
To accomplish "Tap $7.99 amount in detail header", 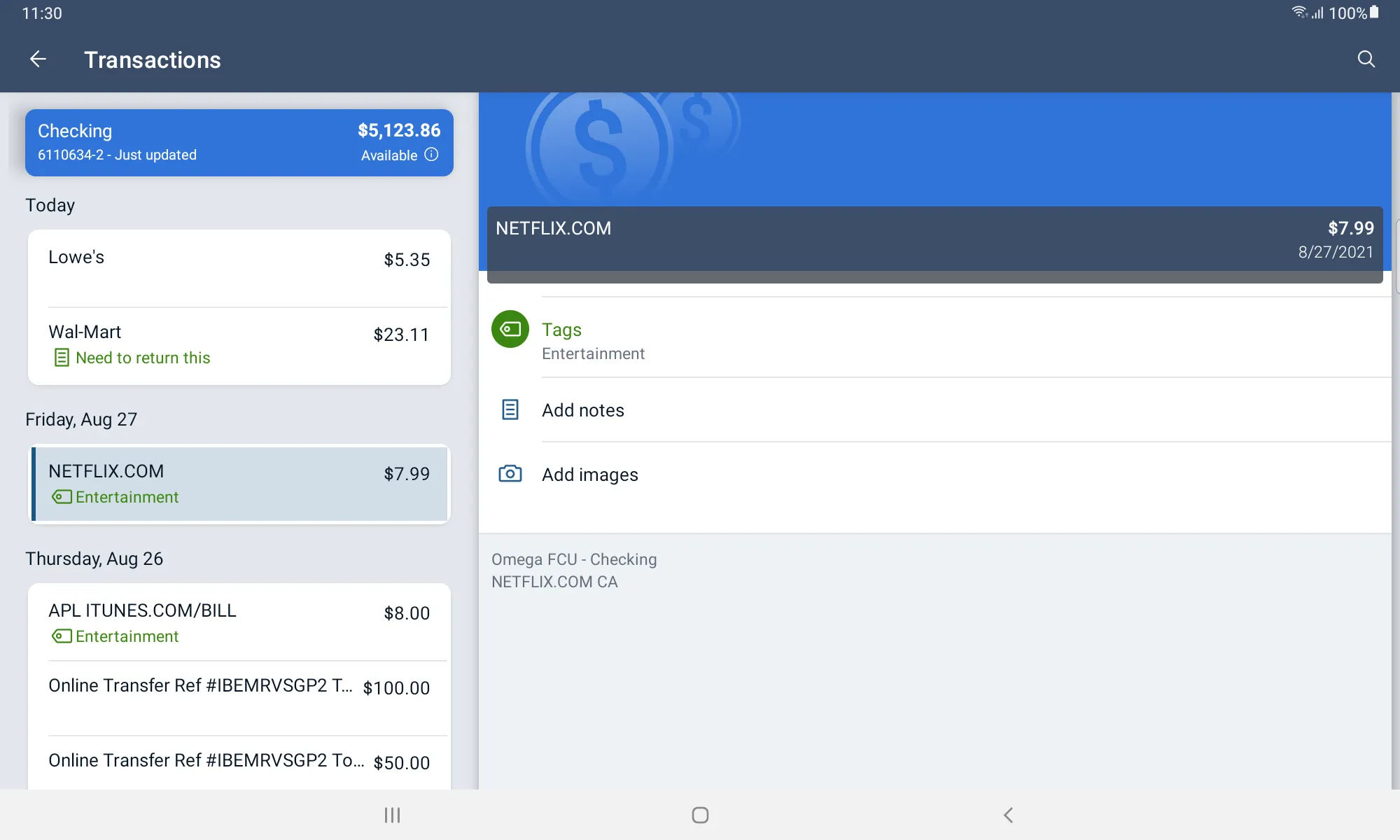I will (1351, 228).
